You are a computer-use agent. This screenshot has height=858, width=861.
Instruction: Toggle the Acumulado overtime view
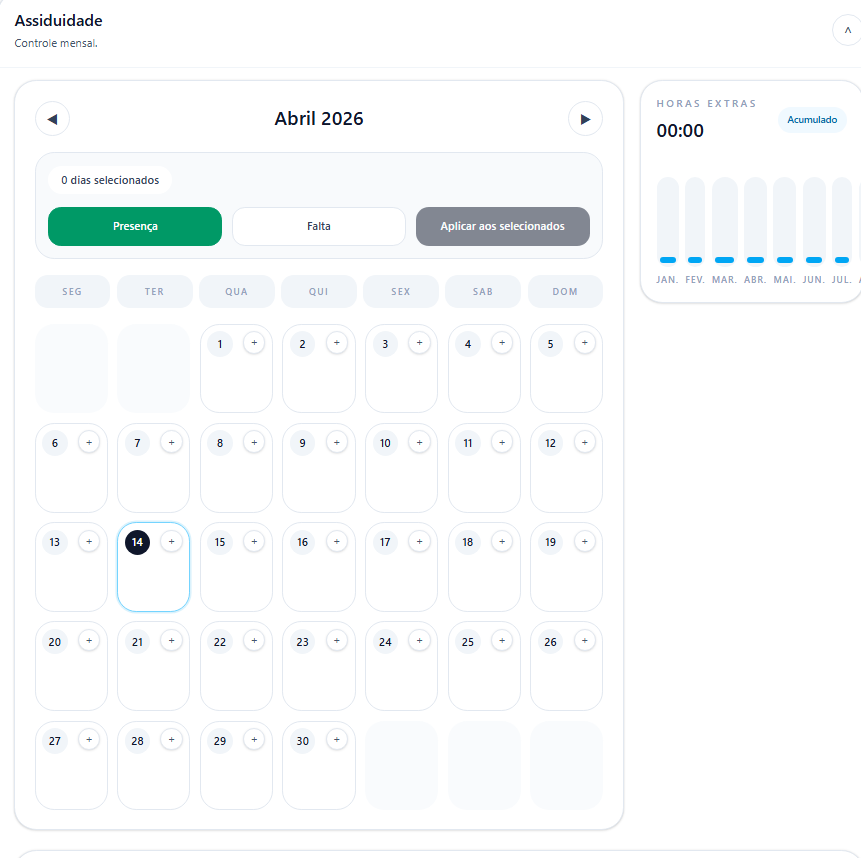[812, 120]
